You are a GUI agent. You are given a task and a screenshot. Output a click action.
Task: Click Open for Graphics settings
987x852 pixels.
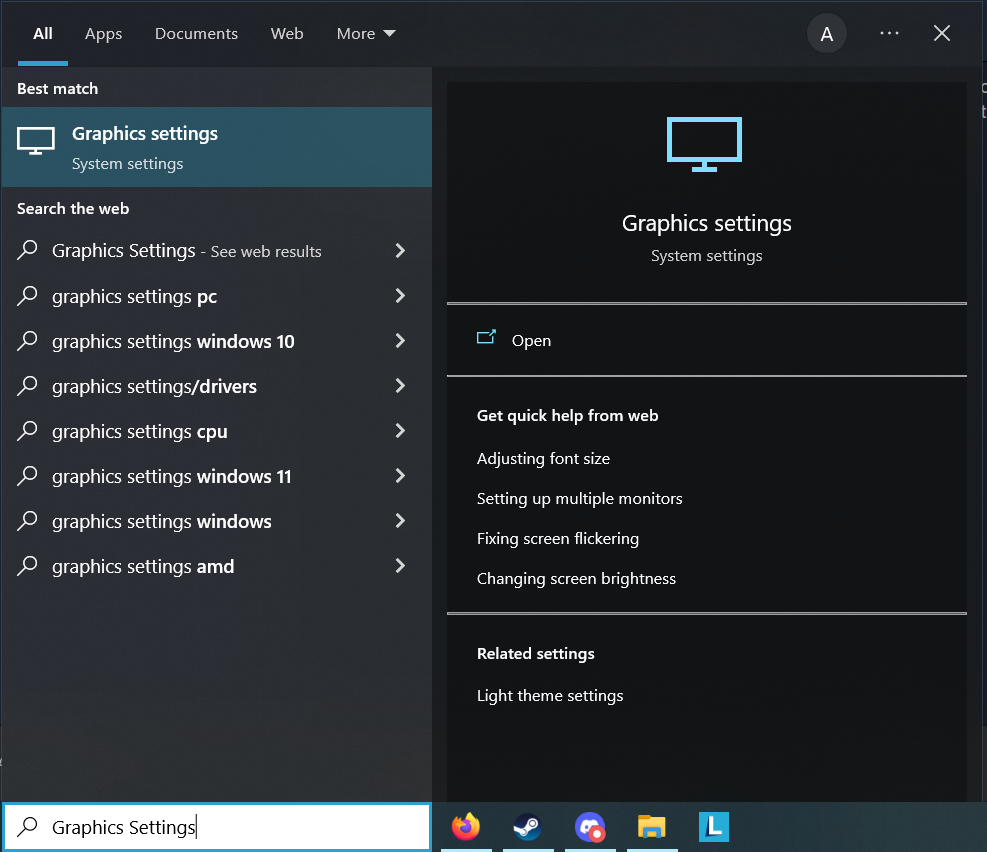(x=531, y=340)
